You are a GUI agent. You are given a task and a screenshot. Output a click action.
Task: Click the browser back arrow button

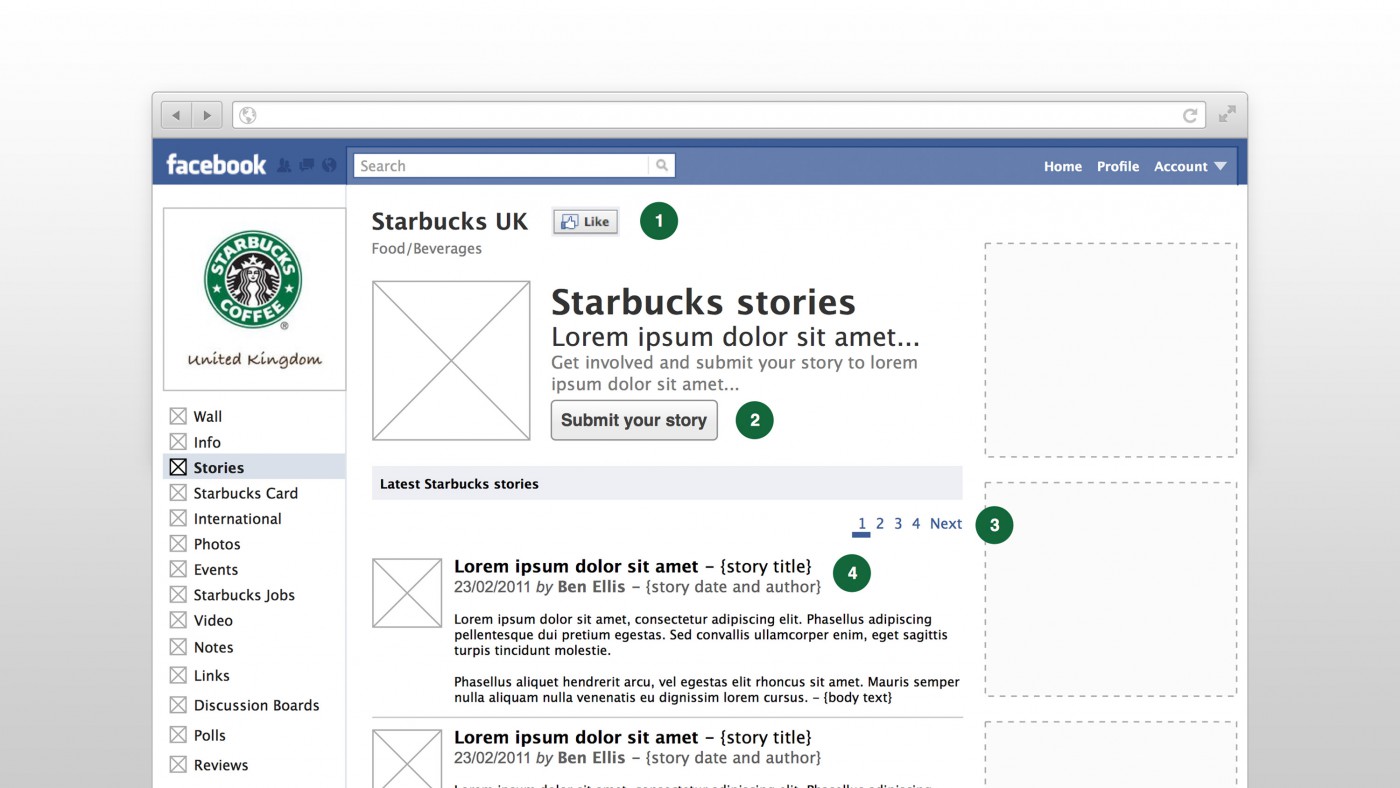(x=177, y=115)
